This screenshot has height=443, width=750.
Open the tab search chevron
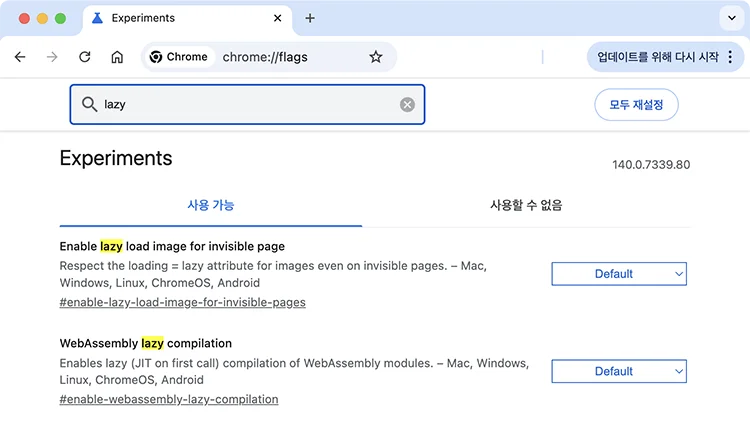732,18
